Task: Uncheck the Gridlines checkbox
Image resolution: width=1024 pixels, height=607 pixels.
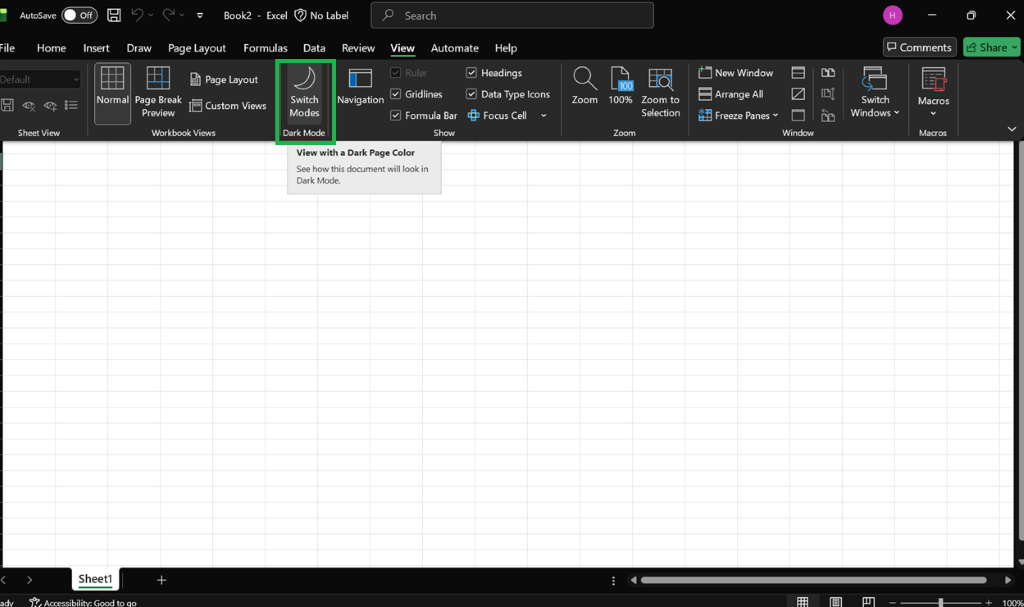Action: (395, 94)
